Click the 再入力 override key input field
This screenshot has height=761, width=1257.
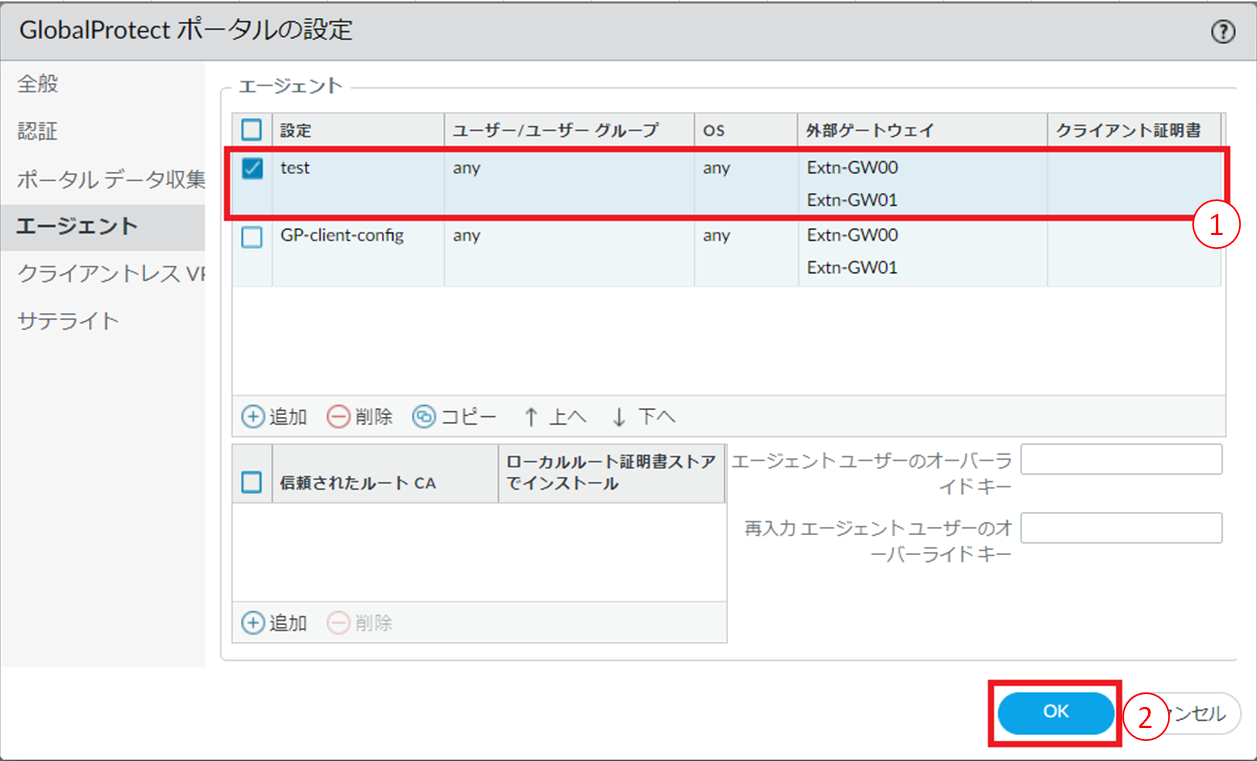(x=1121, y=528)
